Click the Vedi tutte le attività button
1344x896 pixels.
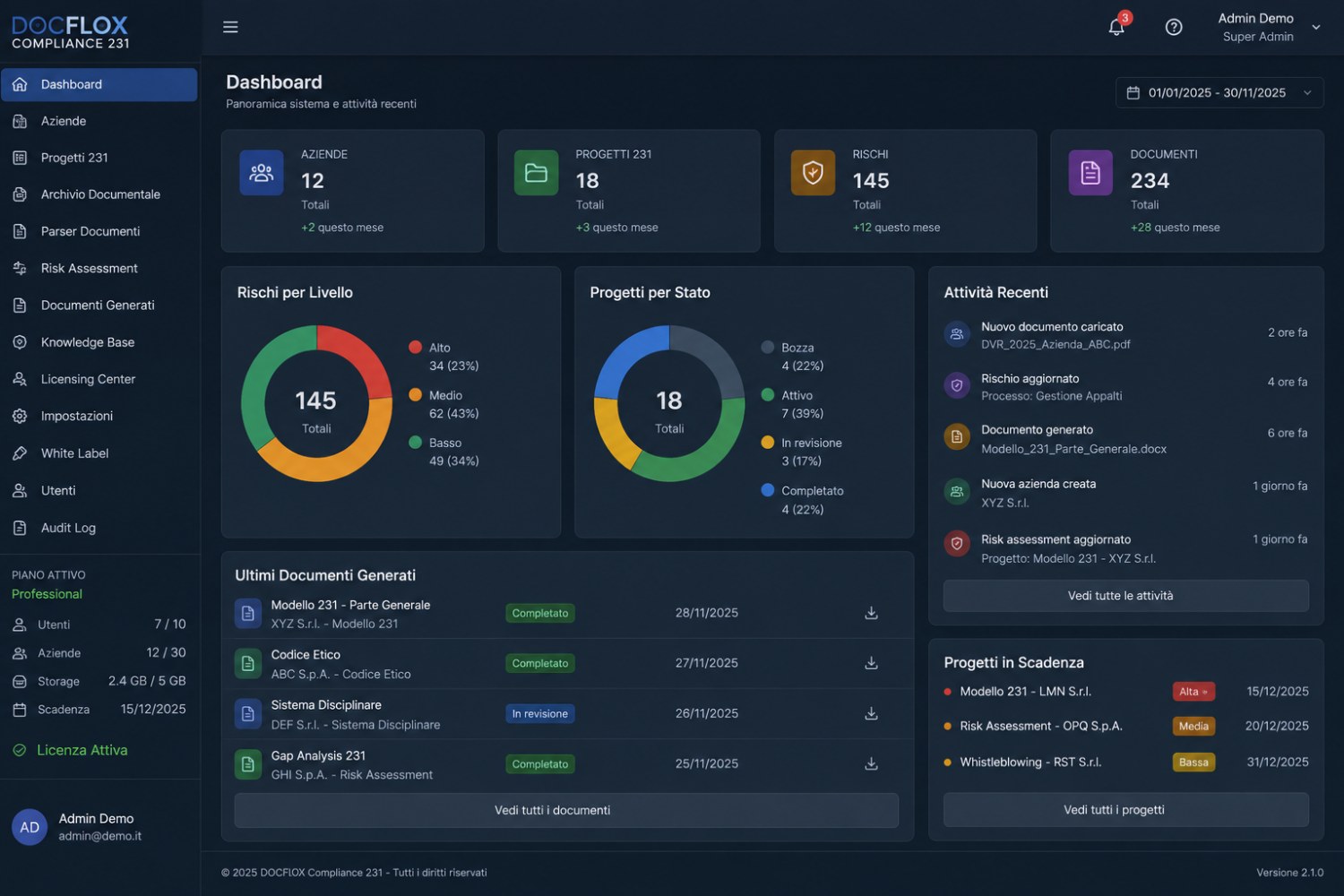pyautogui.click(x=1125, y=596)
